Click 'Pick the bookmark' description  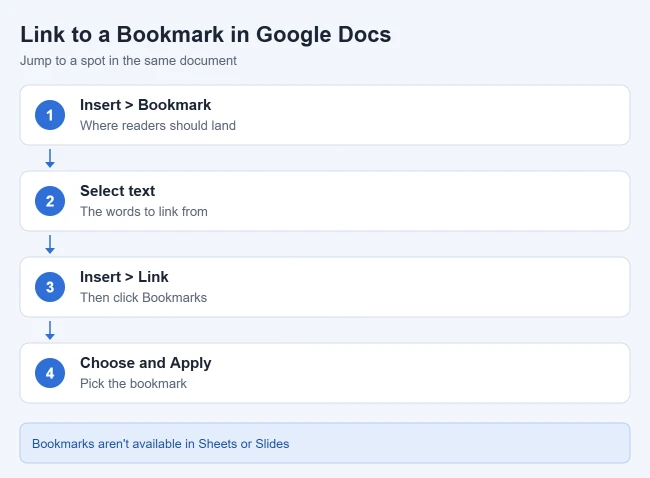click(133, 384)
